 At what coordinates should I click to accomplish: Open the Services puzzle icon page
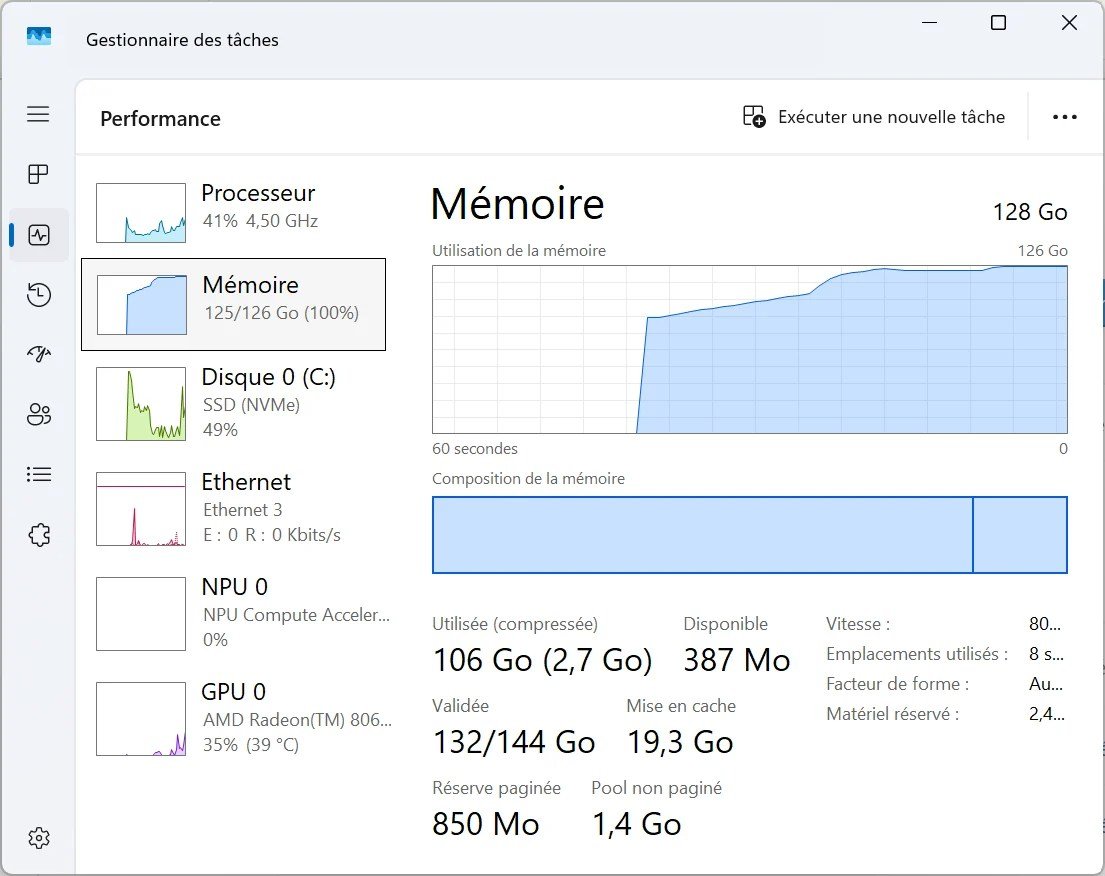tap(39, 535)
